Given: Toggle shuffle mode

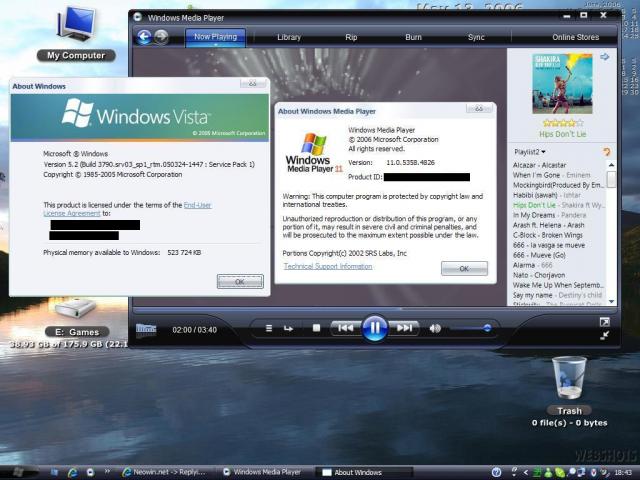Looking at the screenshot, I should point(269,328).
